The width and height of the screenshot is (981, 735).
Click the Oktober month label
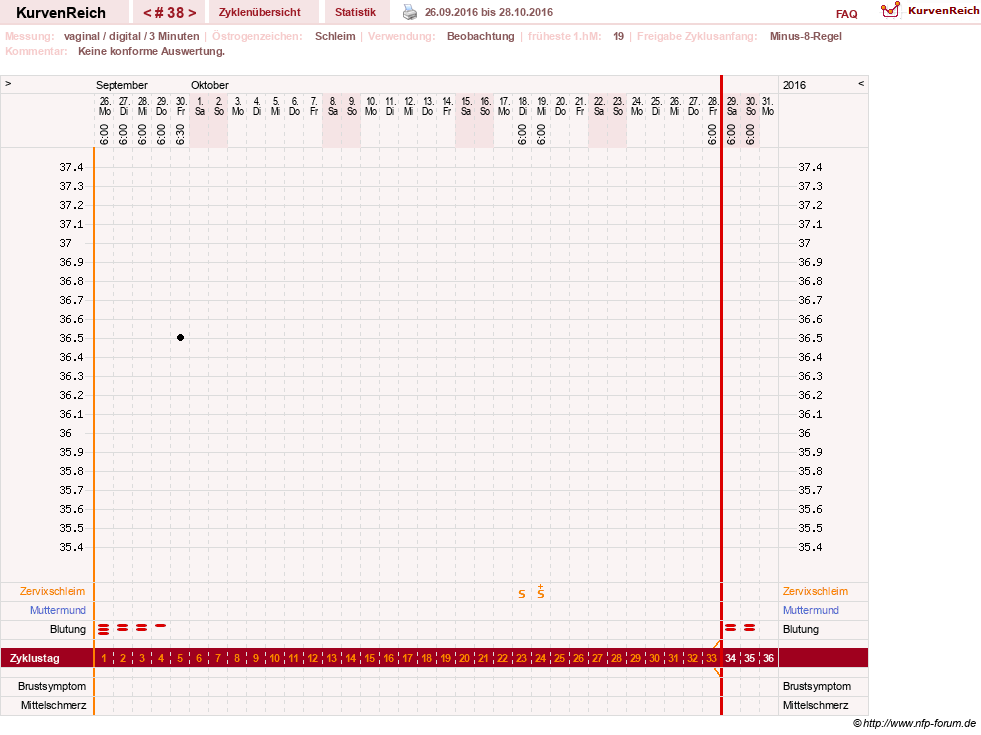click(210, 85)
